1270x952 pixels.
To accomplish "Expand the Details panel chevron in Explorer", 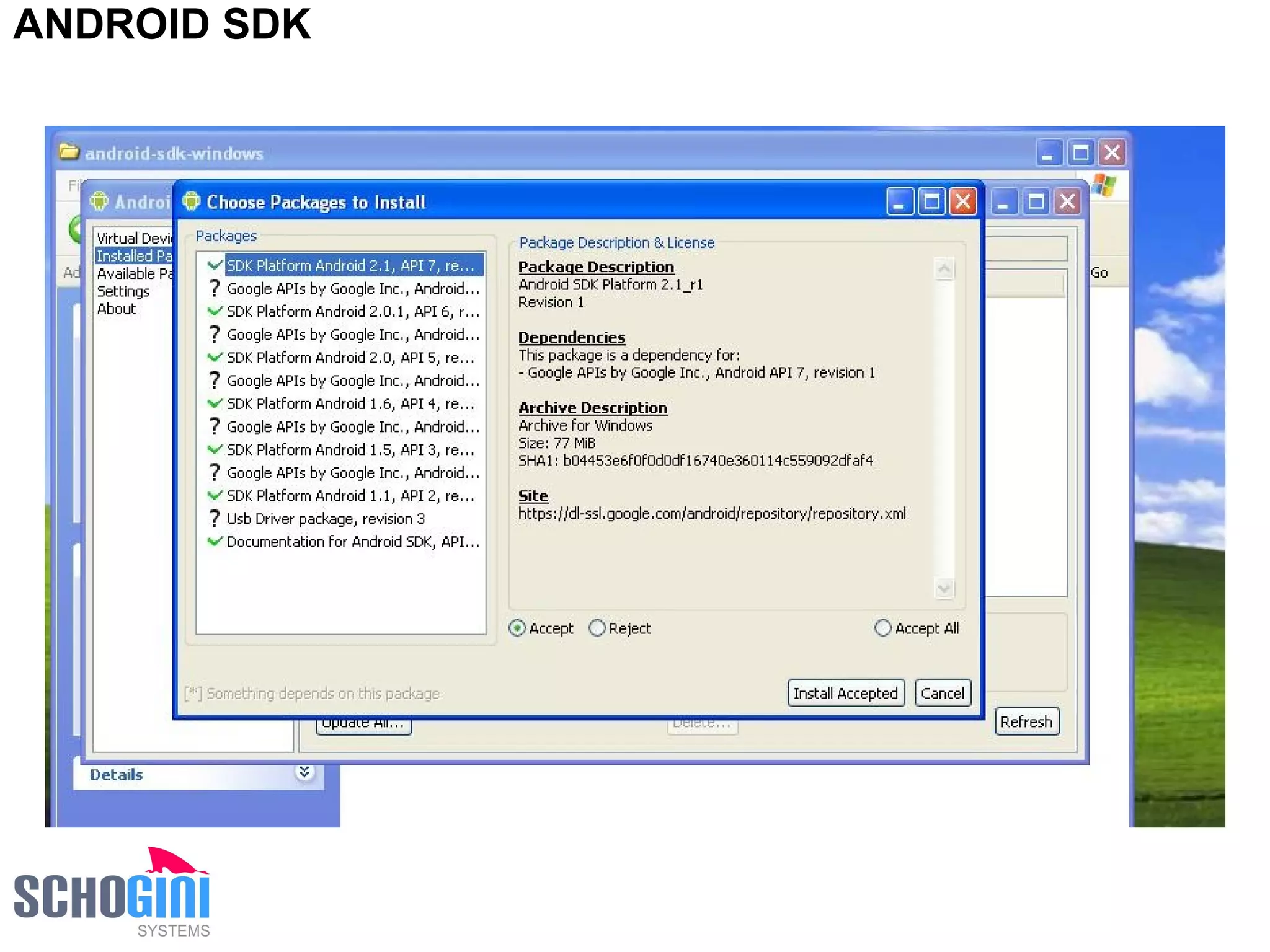I will 304,772.
